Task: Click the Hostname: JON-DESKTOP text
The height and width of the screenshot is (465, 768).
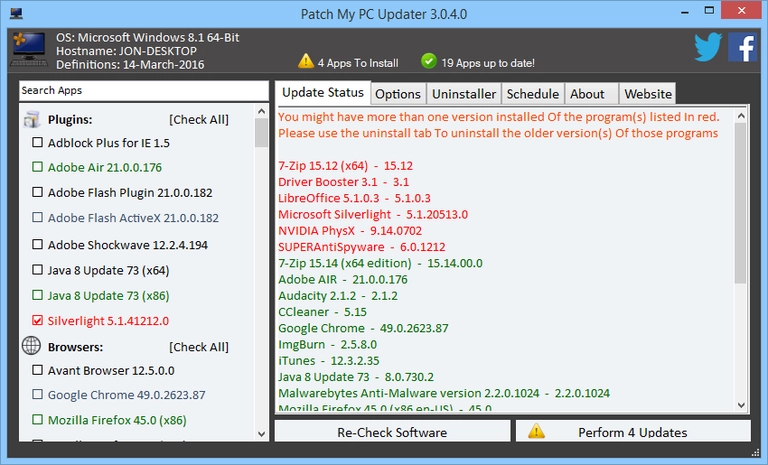Action: (126, 51)
